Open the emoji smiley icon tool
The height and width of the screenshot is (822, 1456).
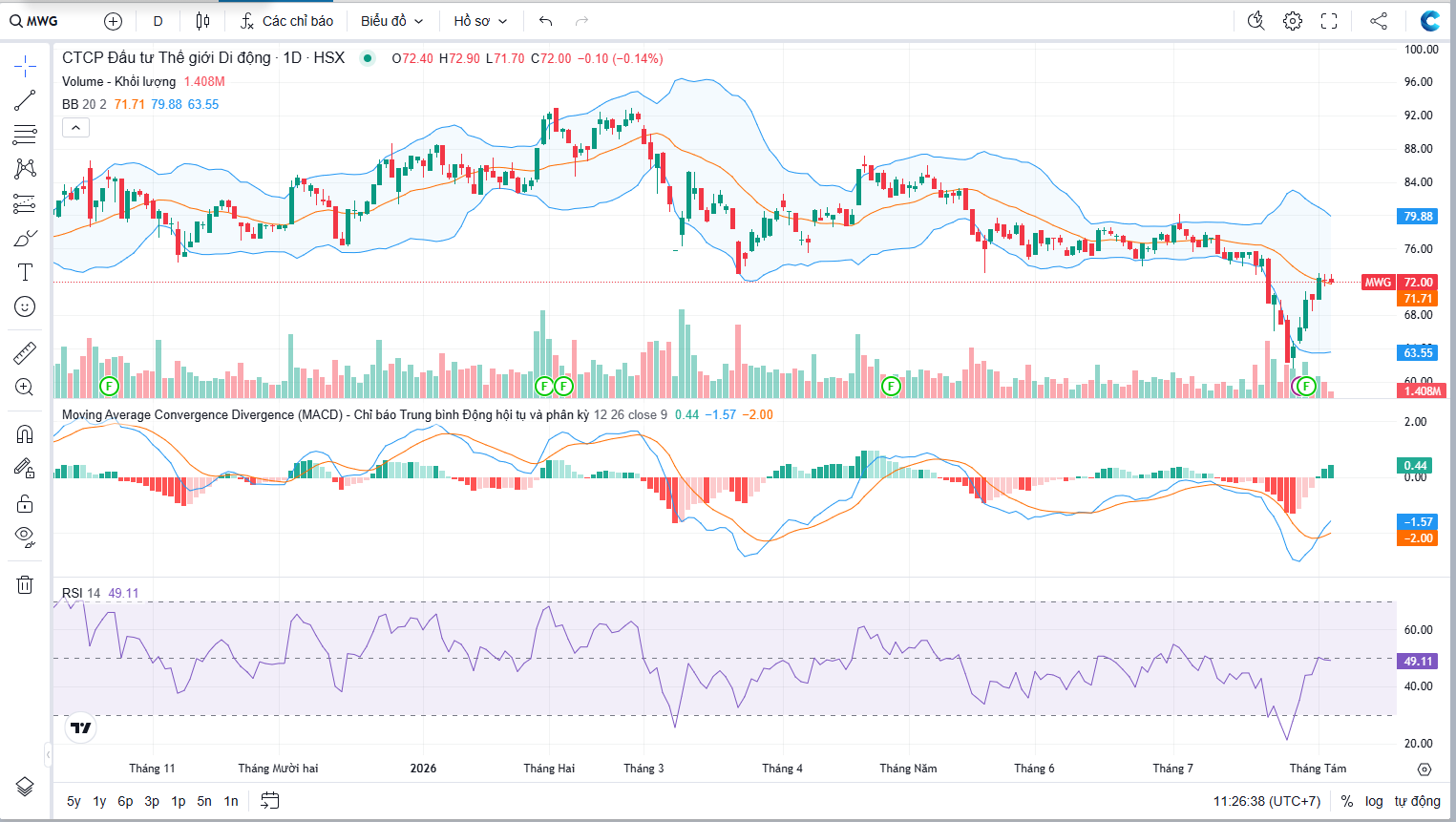coord(25,306)
